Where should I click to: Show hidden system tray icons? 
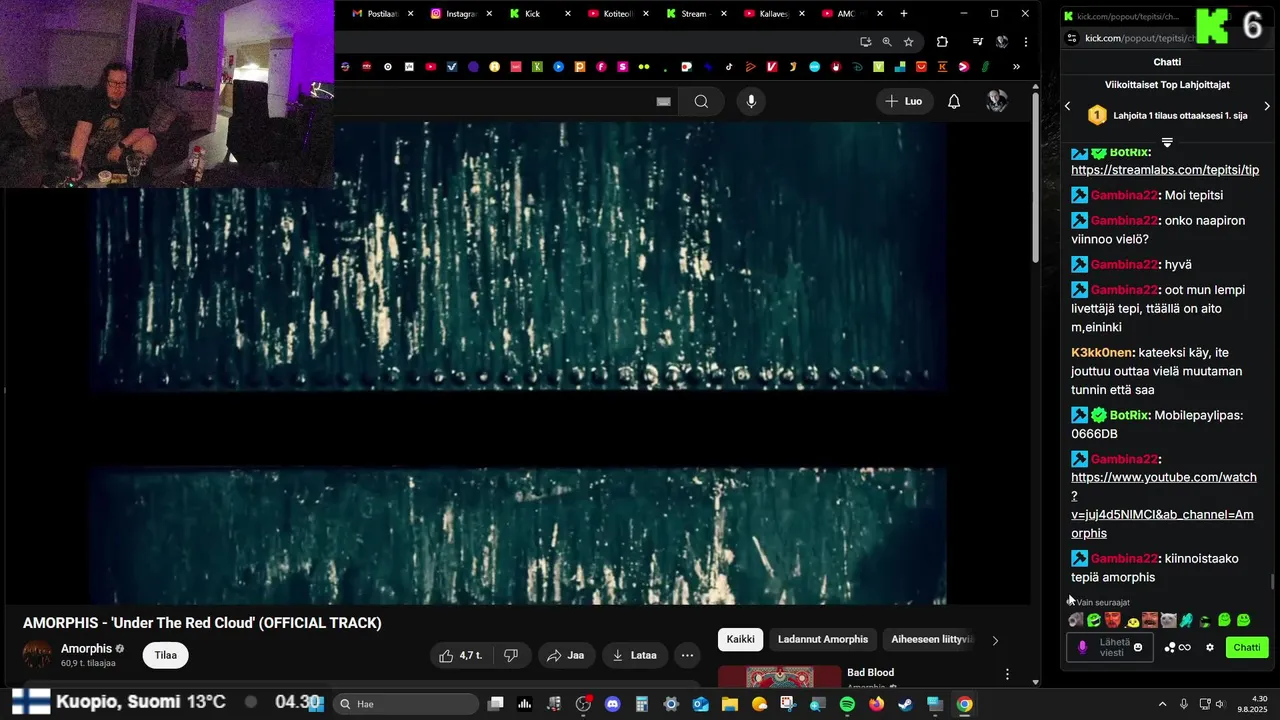point(1162,704)
